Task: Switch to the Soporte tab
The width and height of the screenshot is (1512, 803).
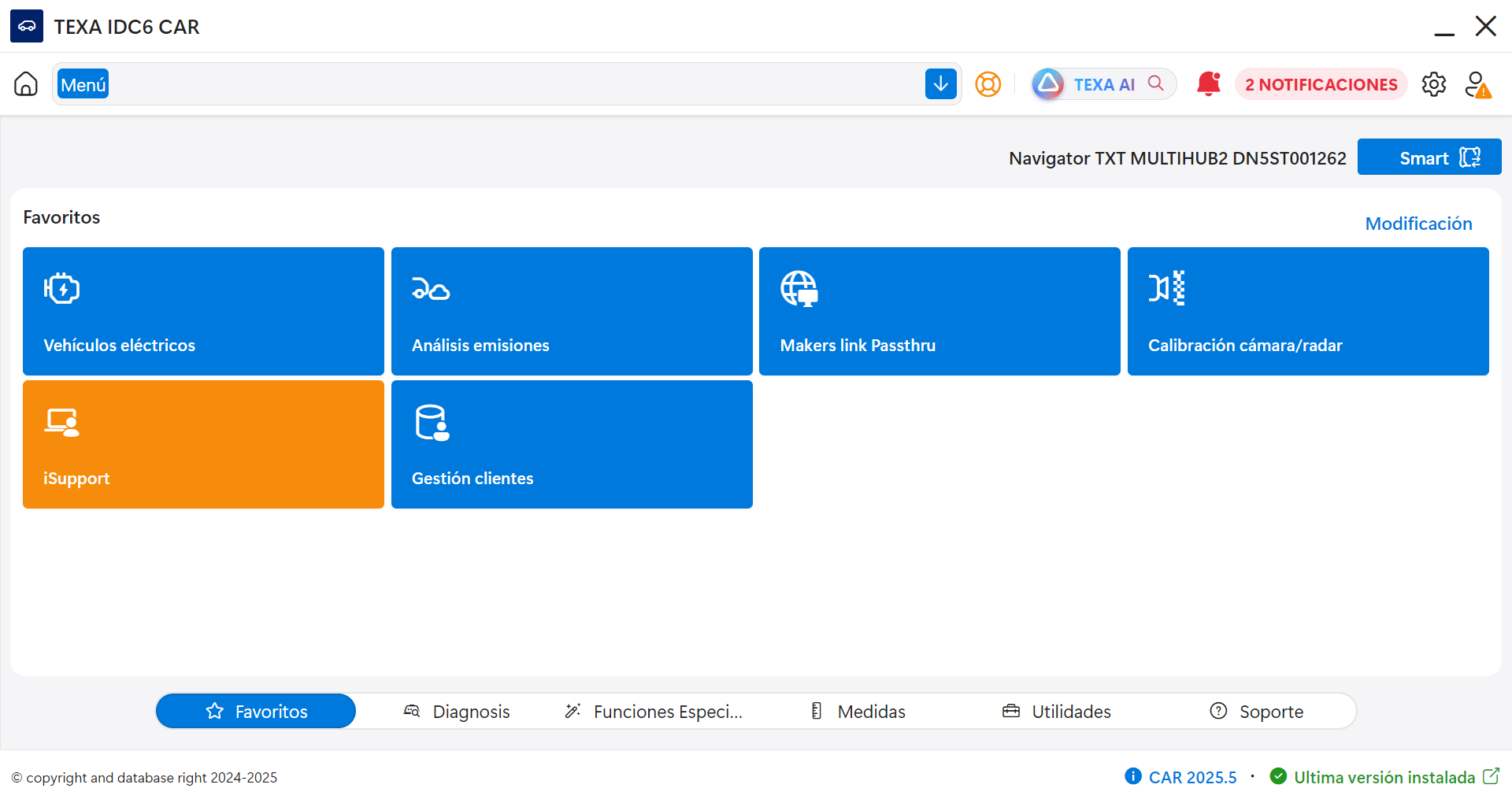Action: click(x=1256, y=711)
